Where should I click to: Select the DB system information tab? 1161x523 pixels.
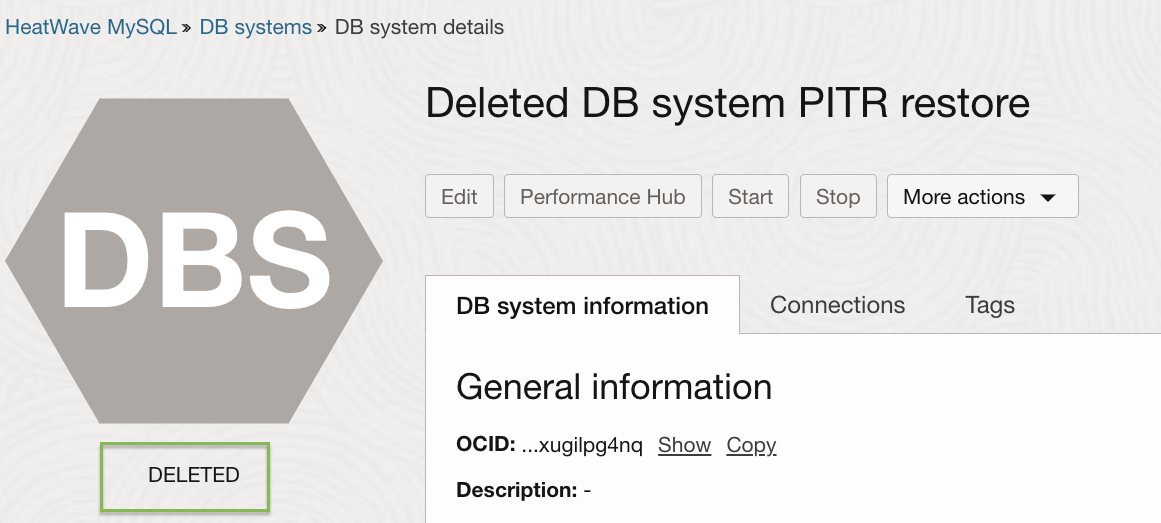point(582,305)
